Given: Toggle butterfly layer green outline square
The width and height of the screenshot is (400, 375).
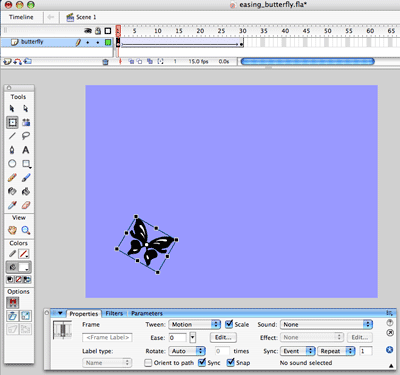Looking at the screenshot, I should click(108, 42).
